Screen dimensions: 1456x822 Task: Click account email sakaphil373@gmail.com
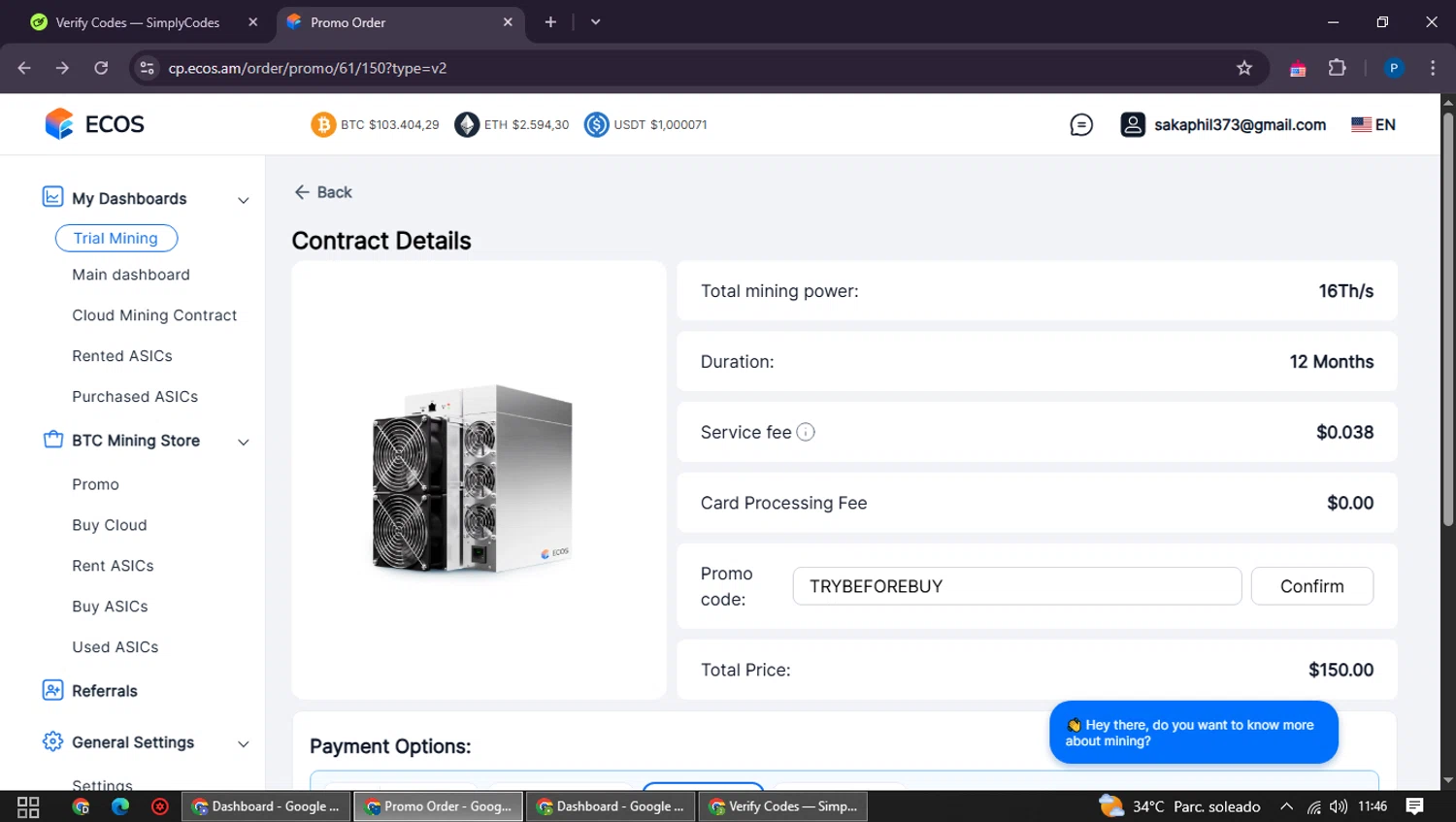1240,124
